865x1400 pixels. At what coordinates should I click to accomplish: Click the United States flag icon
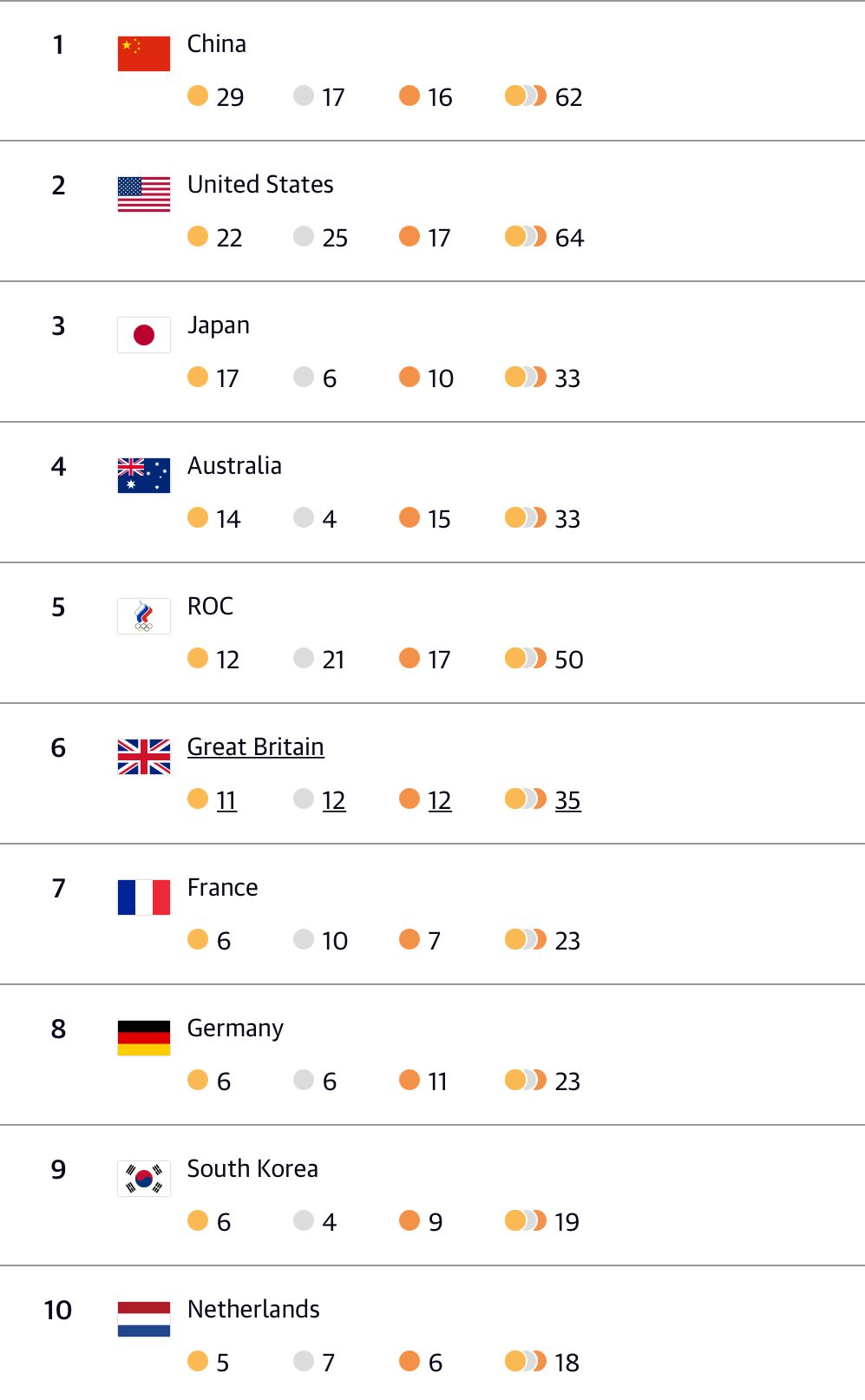144,194
